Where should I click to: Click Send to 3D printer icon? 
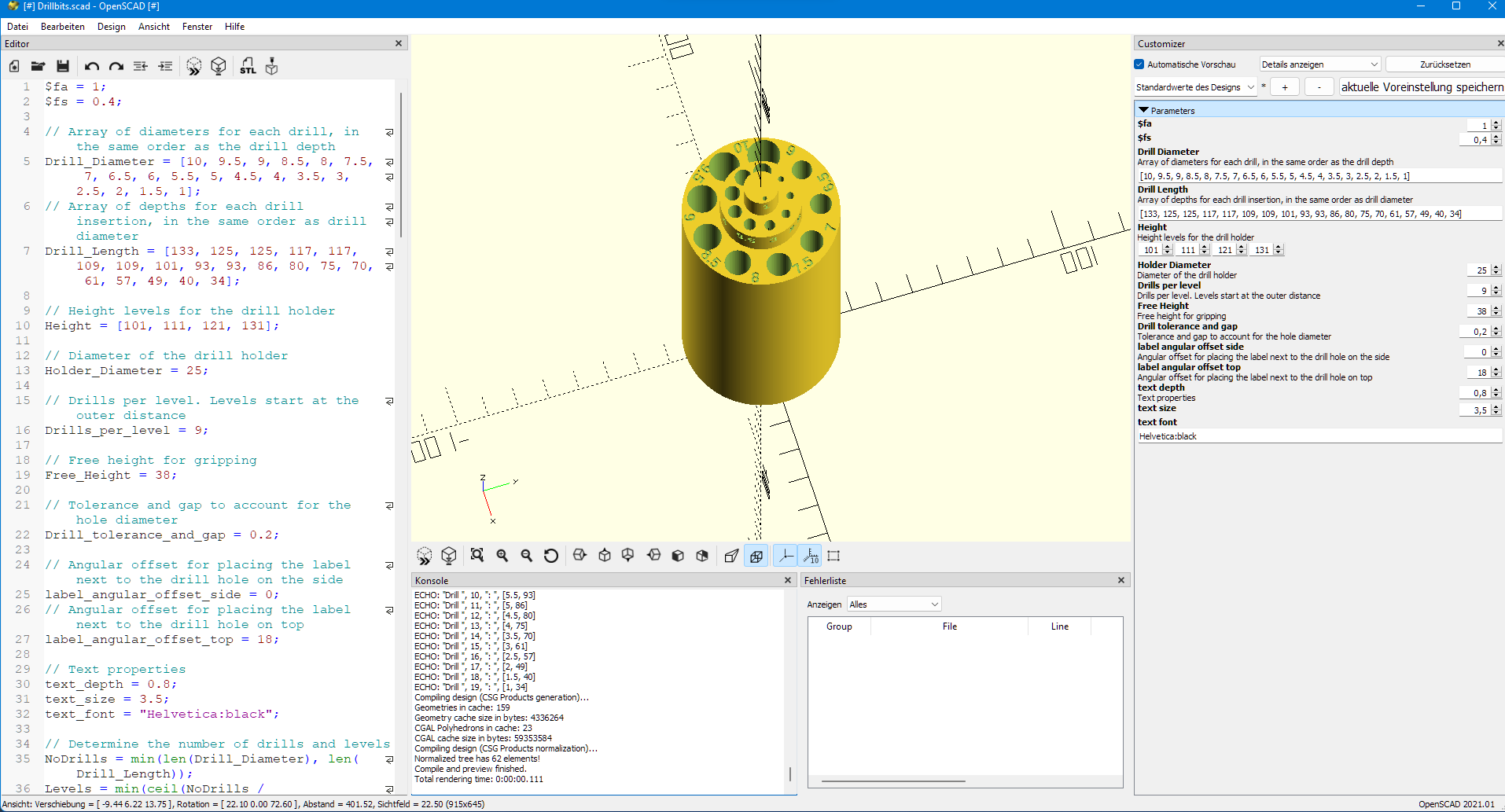pyautogui.click(x=272, y=67)
